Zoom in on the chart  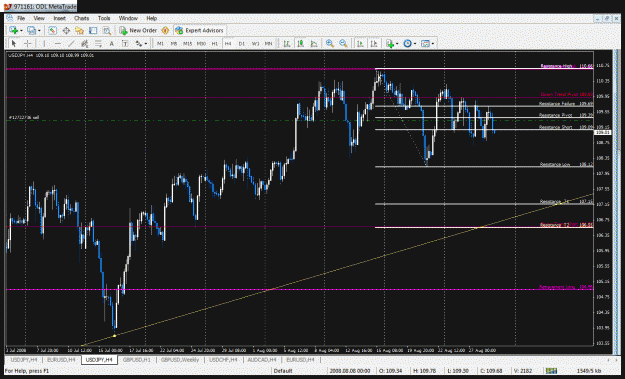[330, 43]
